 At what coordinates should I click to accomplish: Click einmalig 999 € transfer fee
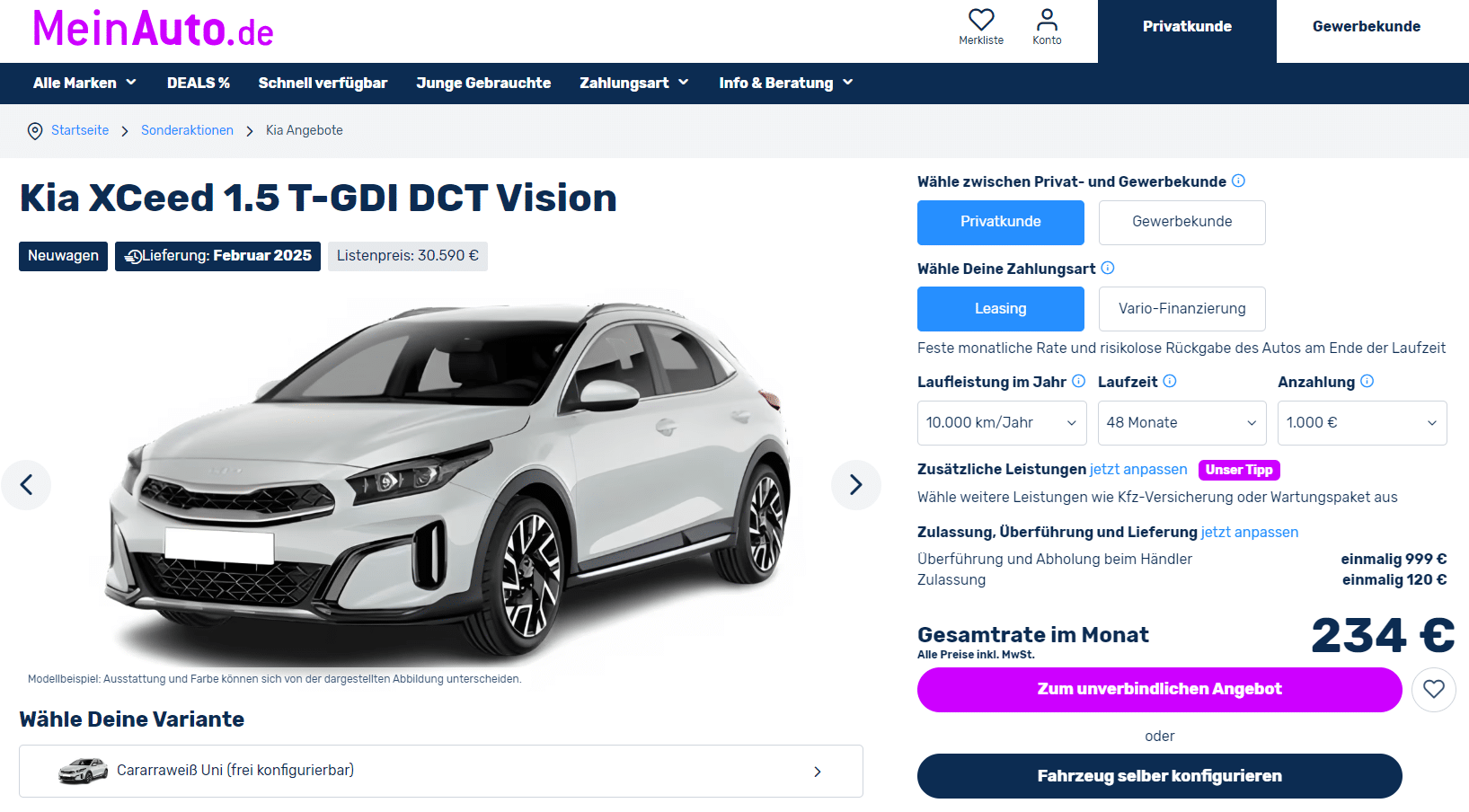point(1394,559)
